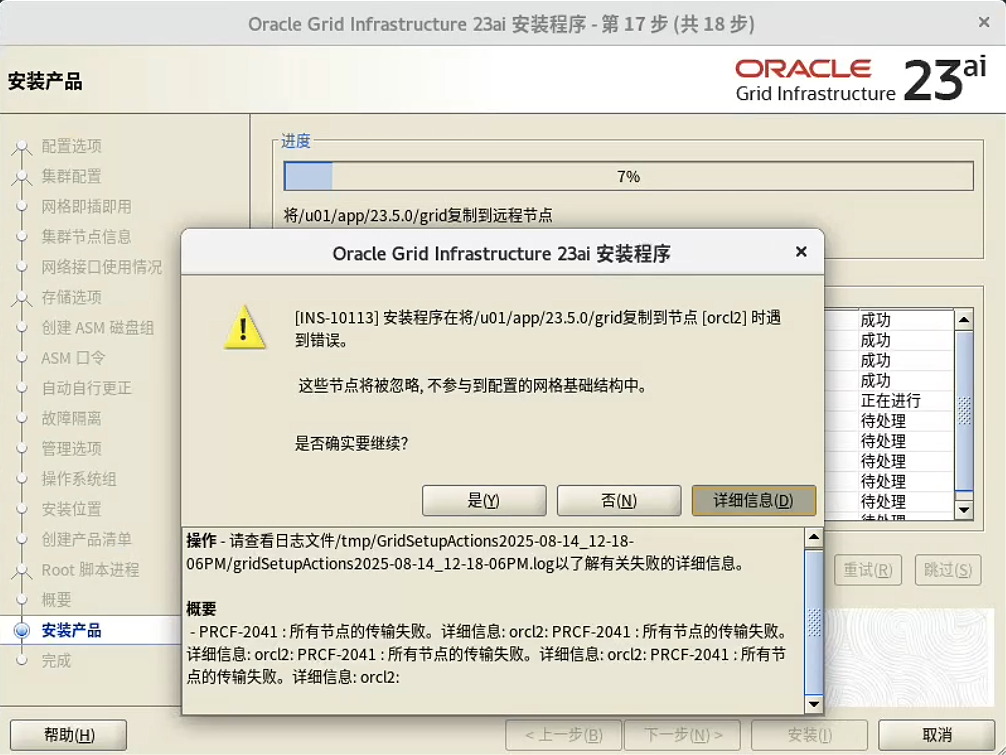Click 跳过(S) to skip the step
Image resolution: width=1006 pixels, height=755 pixels.
click(x=947, y=570)
